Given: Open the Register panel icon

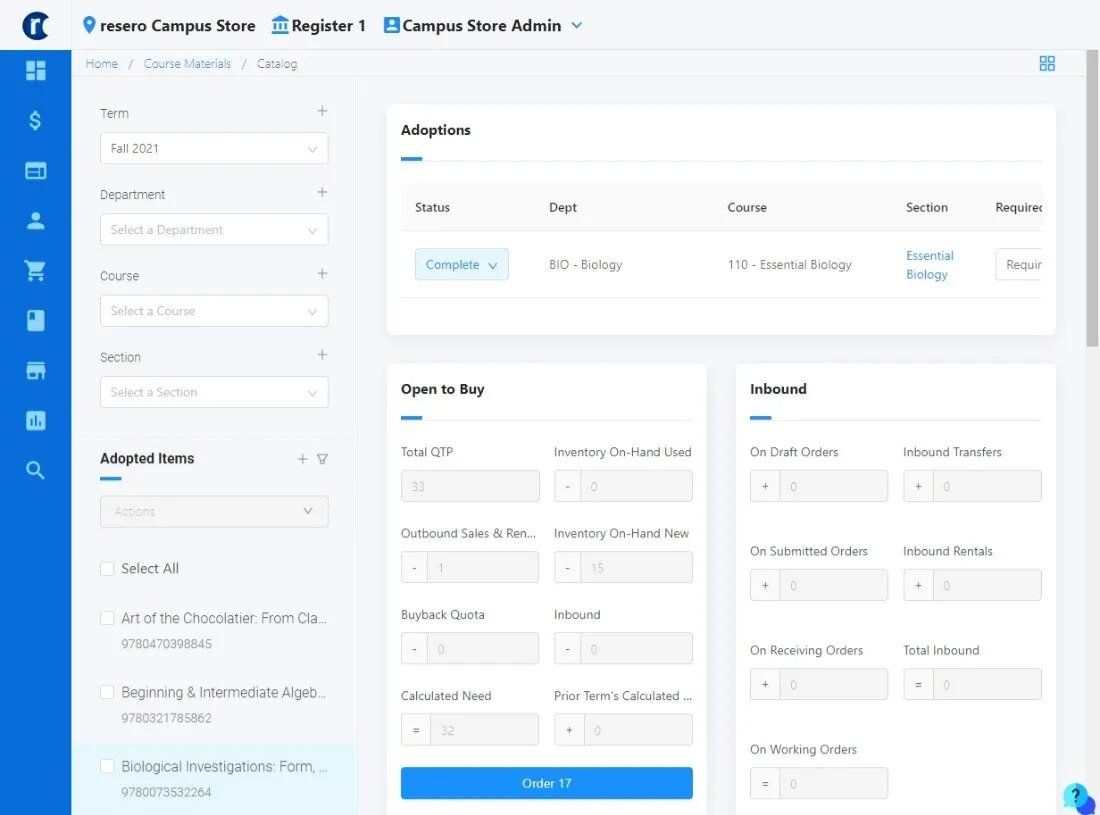Looking at the screenshot, I should click(35, 170).
